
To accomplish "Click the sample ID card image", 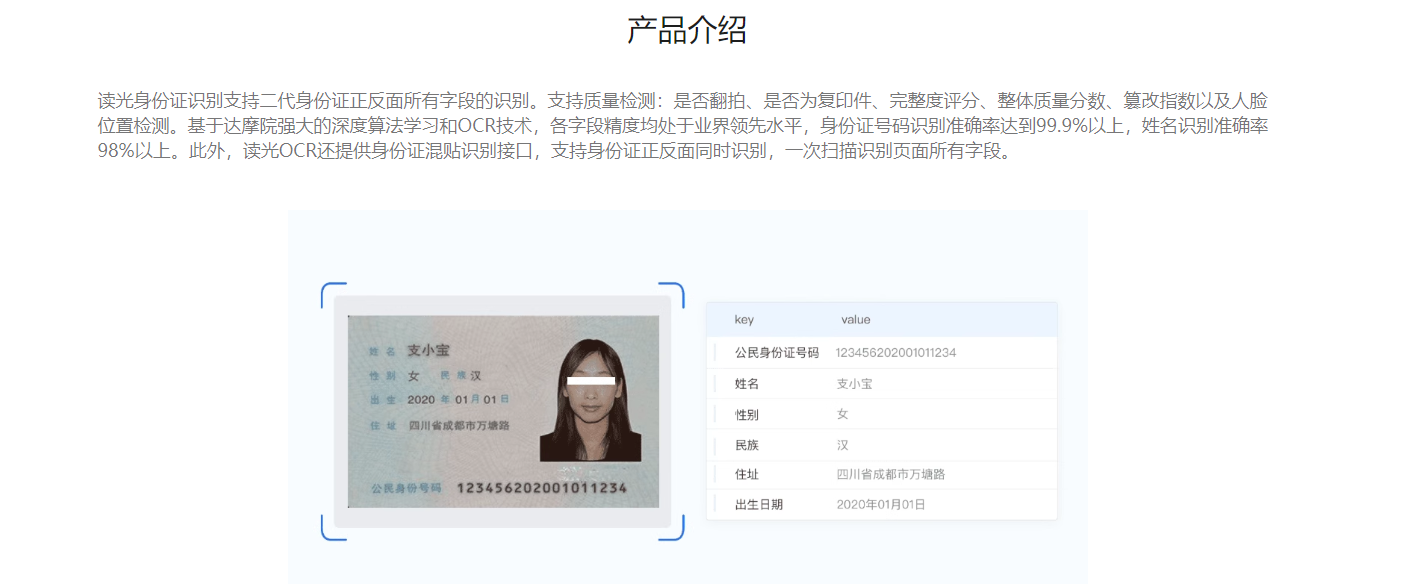I will (x=503, y=411).
